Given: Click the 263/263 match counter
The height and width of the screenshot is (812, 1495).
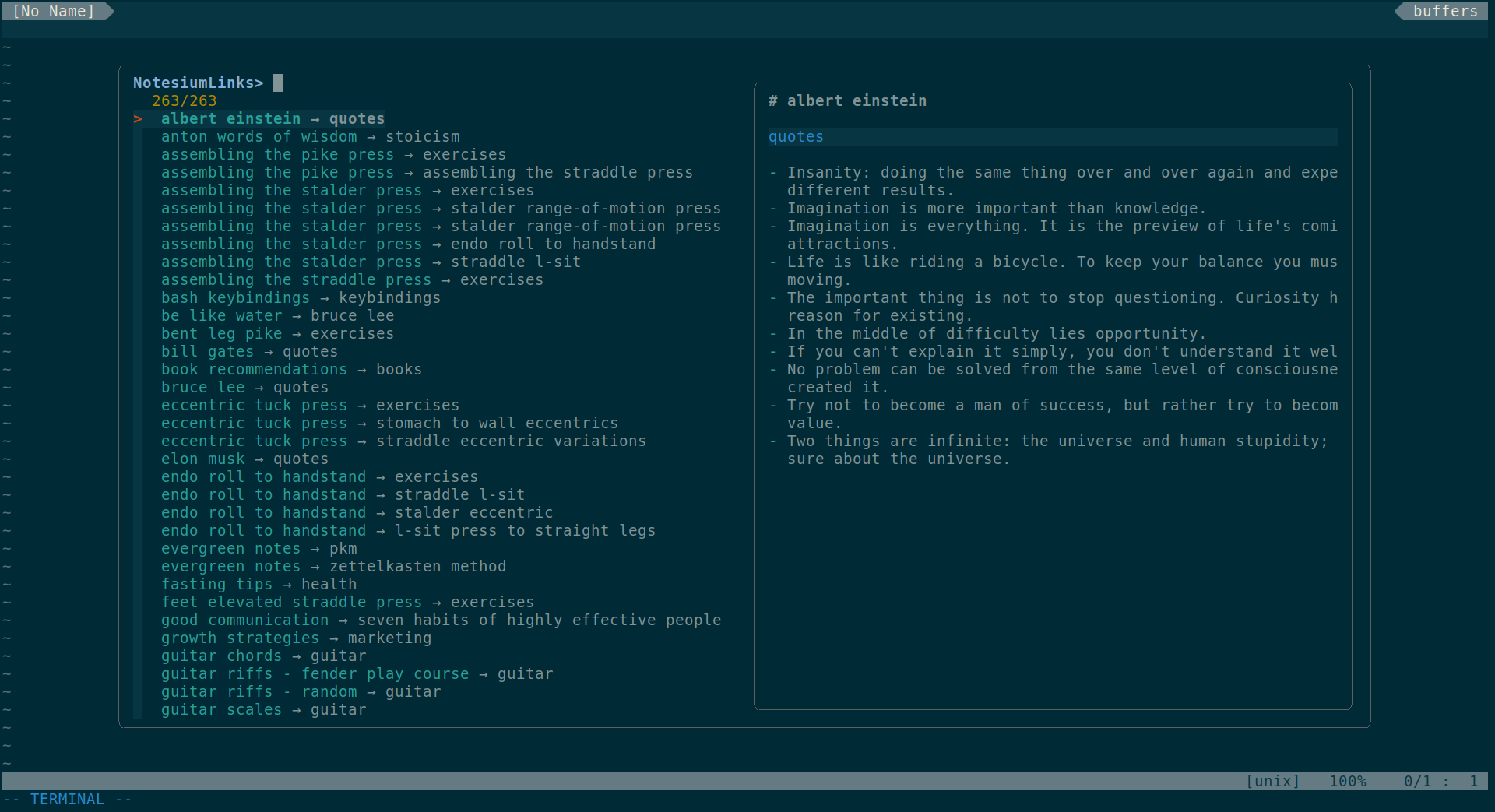Looking at the screenshot, I should (184, 100).
